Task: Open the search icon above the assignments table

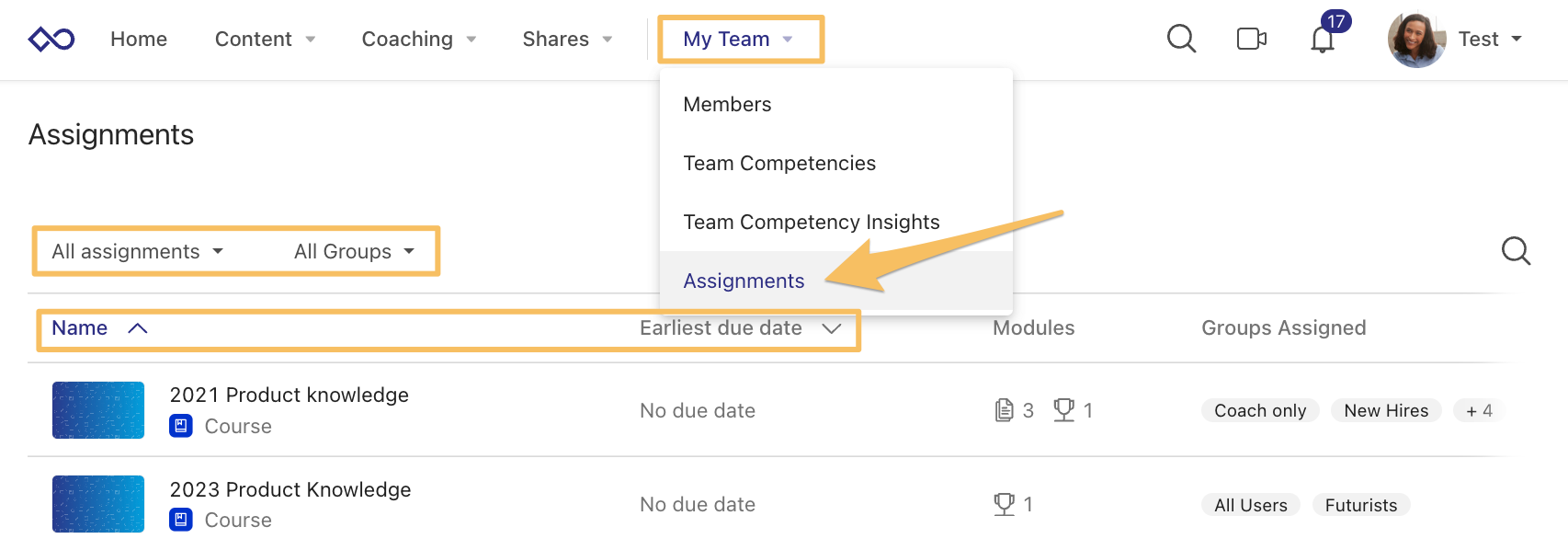Action: [x=1516, y=250]
